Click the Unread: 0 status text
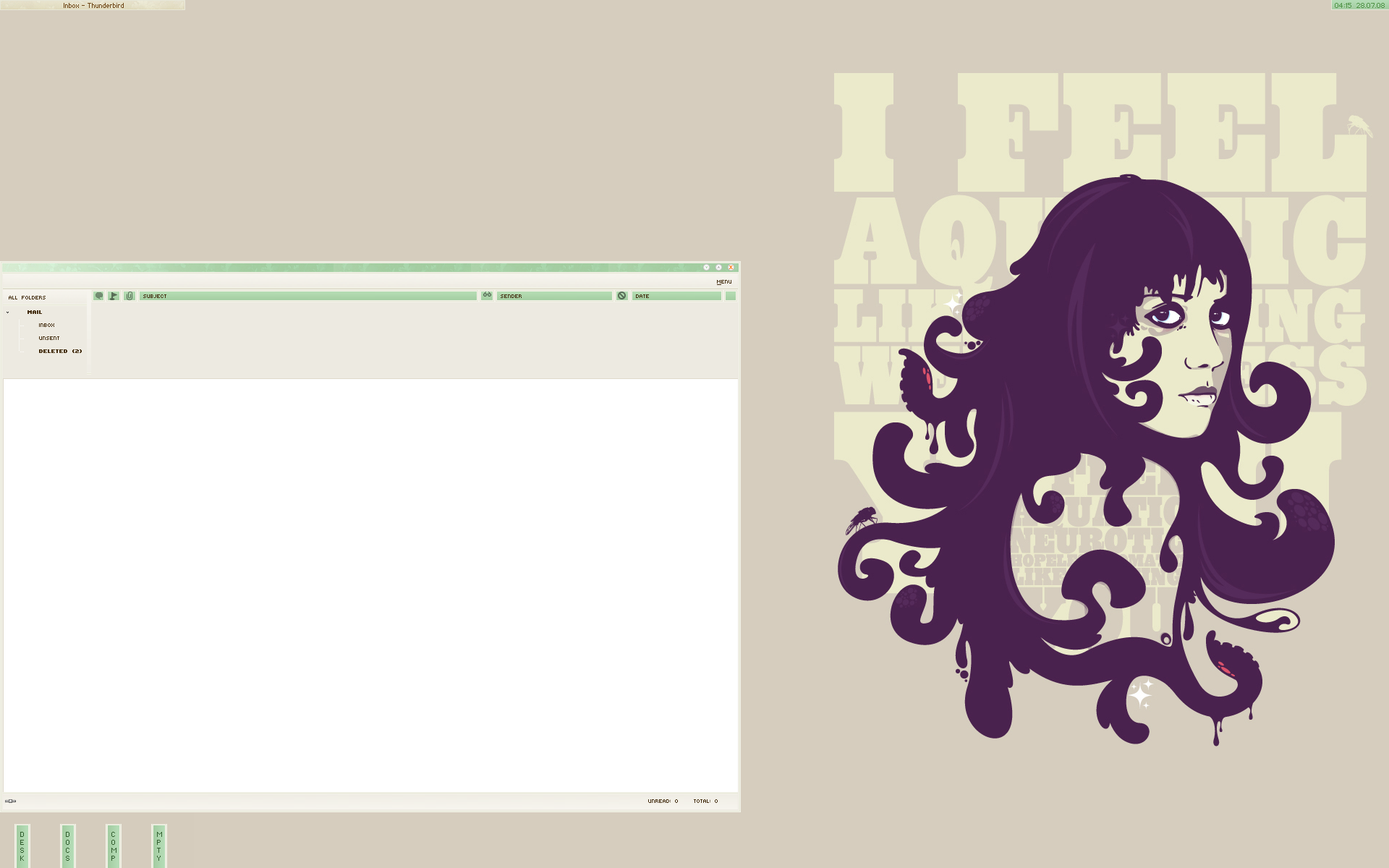Image resolution: width=1389 pixels, height=868 pixels. click(x=663, y=801)
